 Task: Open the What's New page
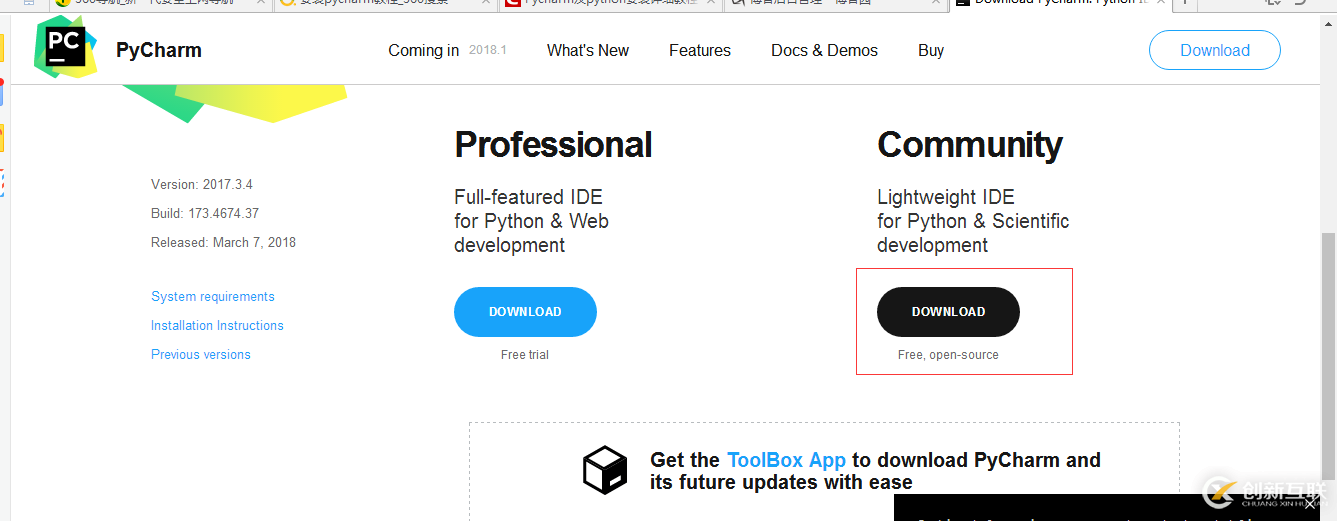pos(588,50)
